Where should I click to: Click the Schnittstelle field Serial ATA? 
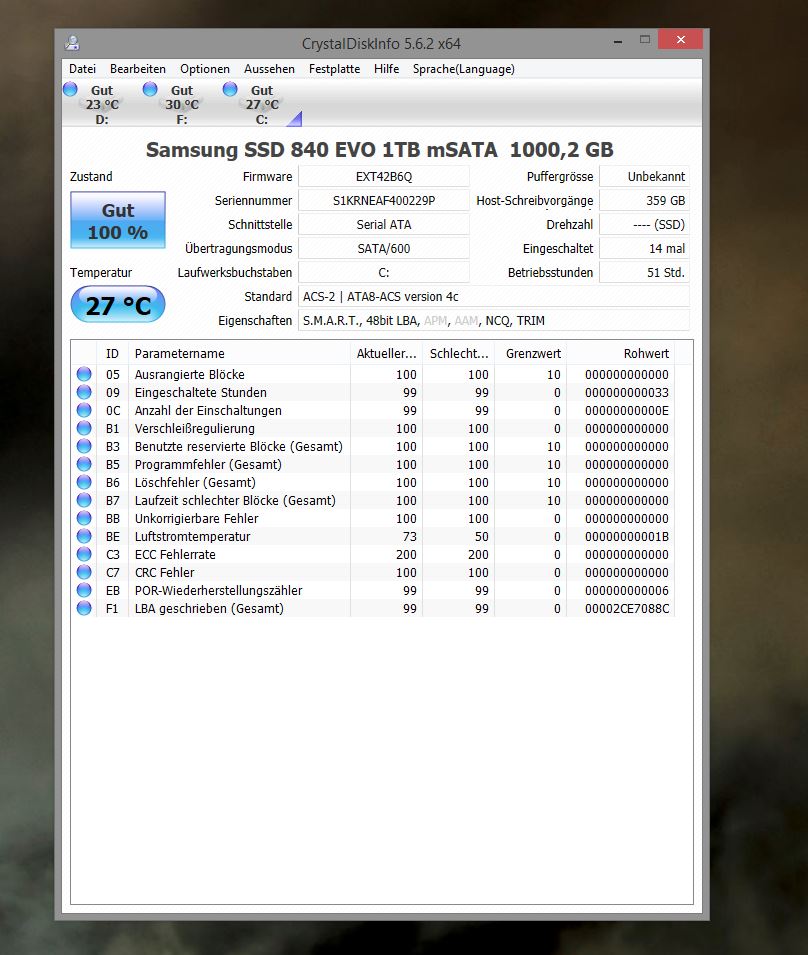pos(384,225)
